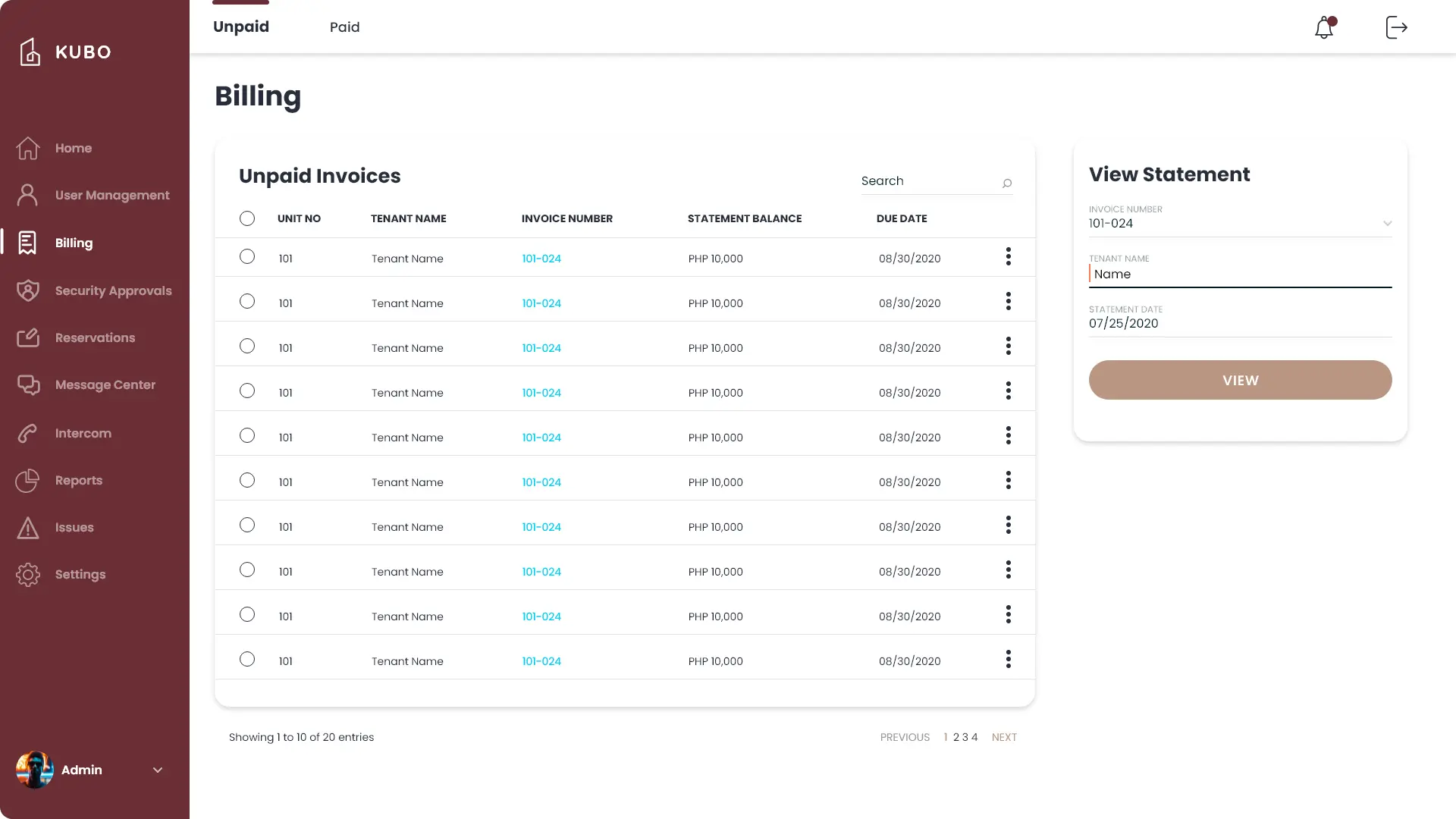This screenshot has width=1456, height=819.
Task: Open Security Approvals shield icon in sidebar
Action: (x=28, y=290)
